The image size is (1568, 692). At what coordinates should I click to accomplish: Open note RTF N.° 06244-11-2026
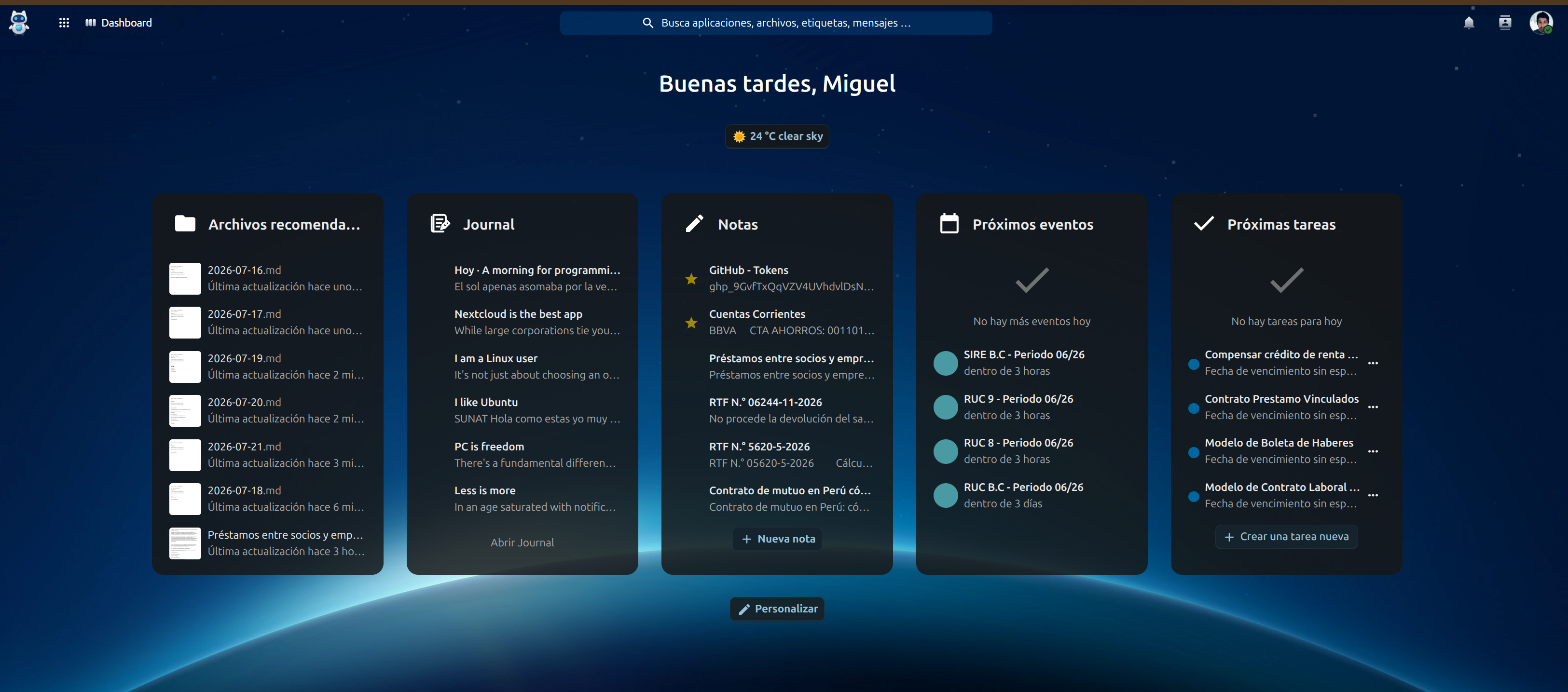[777, 411]
